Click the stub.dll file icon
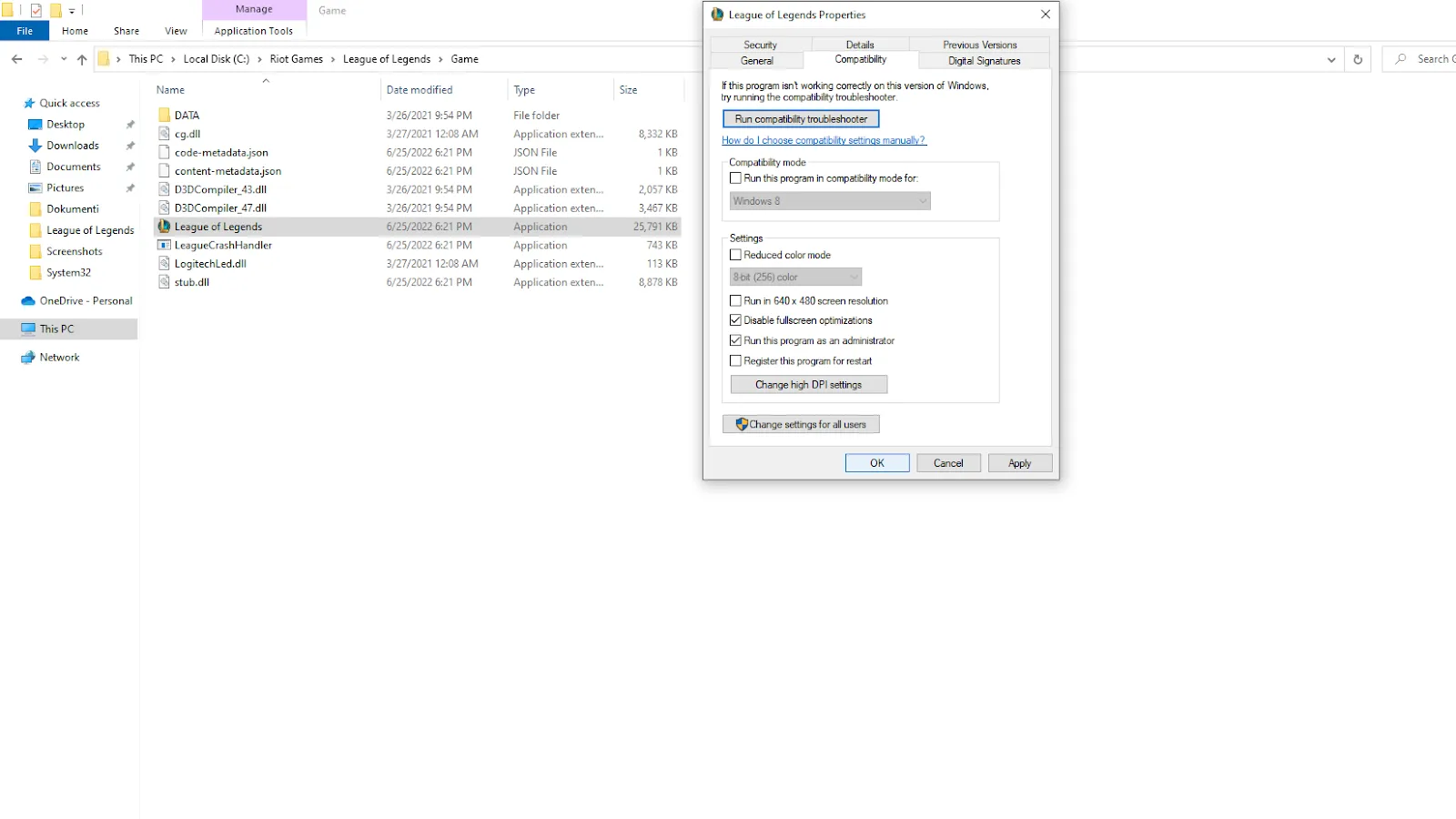1456x819 pixels. (x=164, y=282)
